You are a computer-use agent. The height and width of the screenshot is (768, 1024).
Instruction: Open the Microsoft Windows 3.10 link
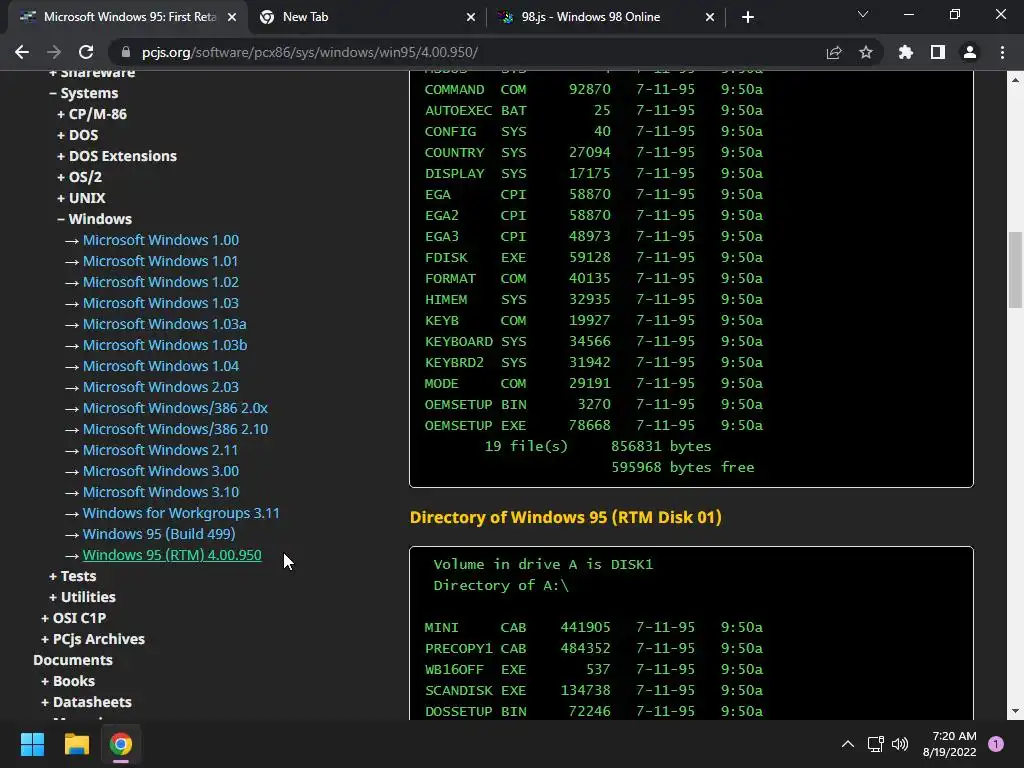pyautogui.click(x=161, y=492)
